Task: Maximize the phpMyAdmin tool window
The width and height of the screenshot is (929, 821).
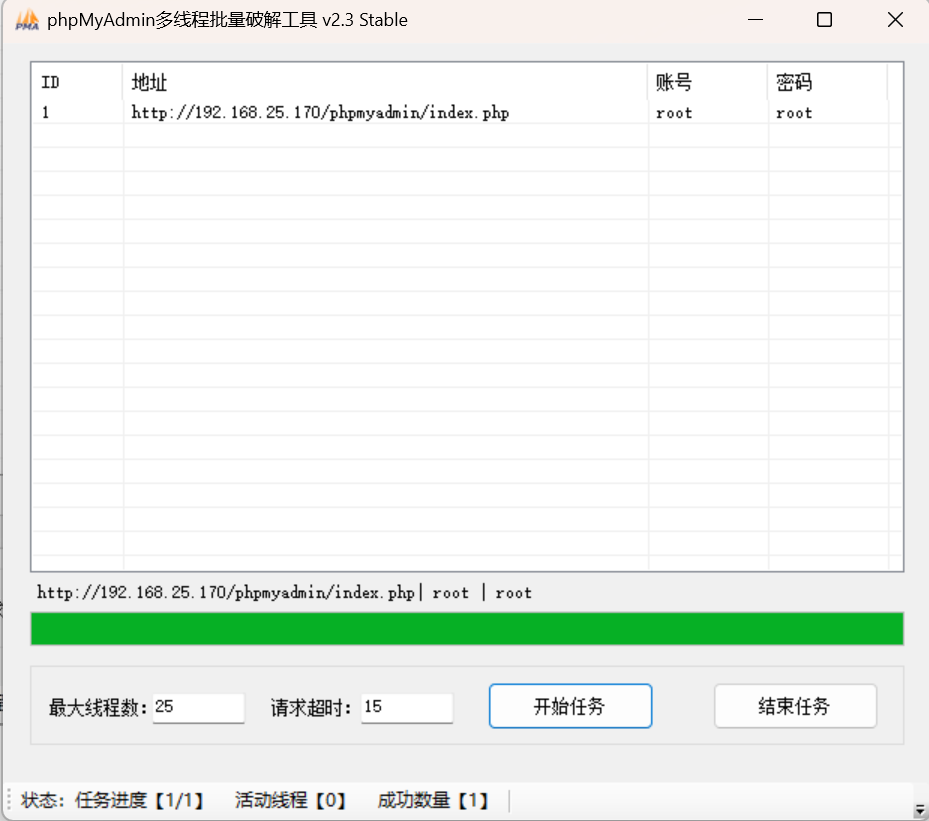Action: pos(824,20)
